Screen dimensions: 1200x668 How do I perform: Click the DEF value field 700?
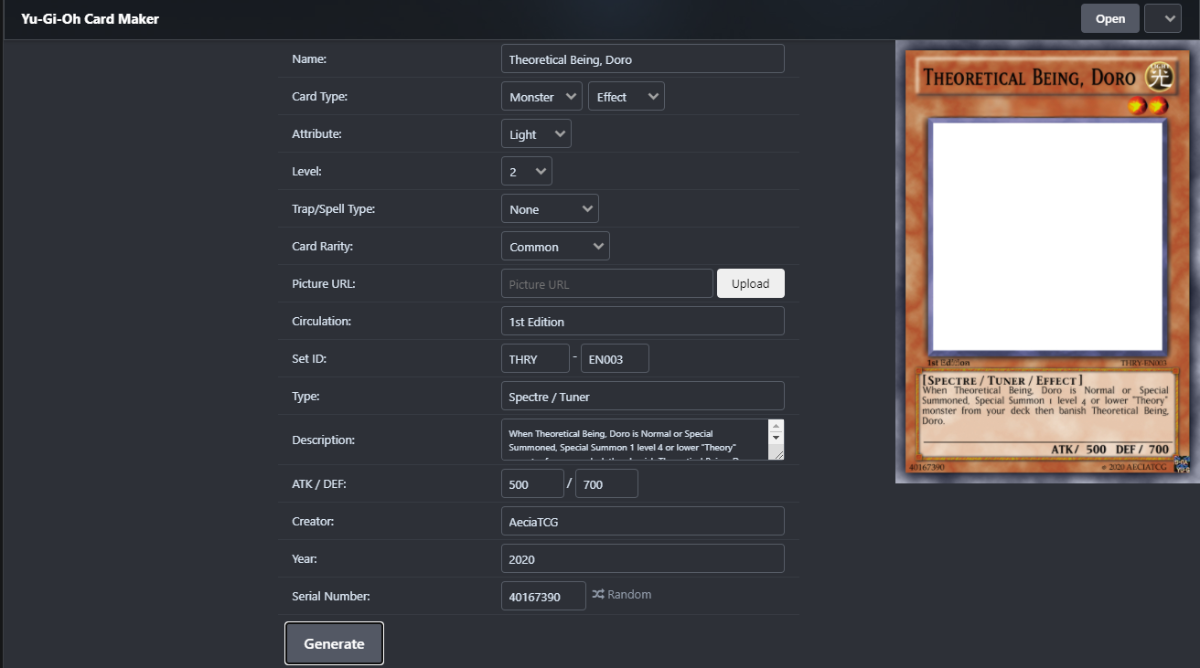[606, 484]
